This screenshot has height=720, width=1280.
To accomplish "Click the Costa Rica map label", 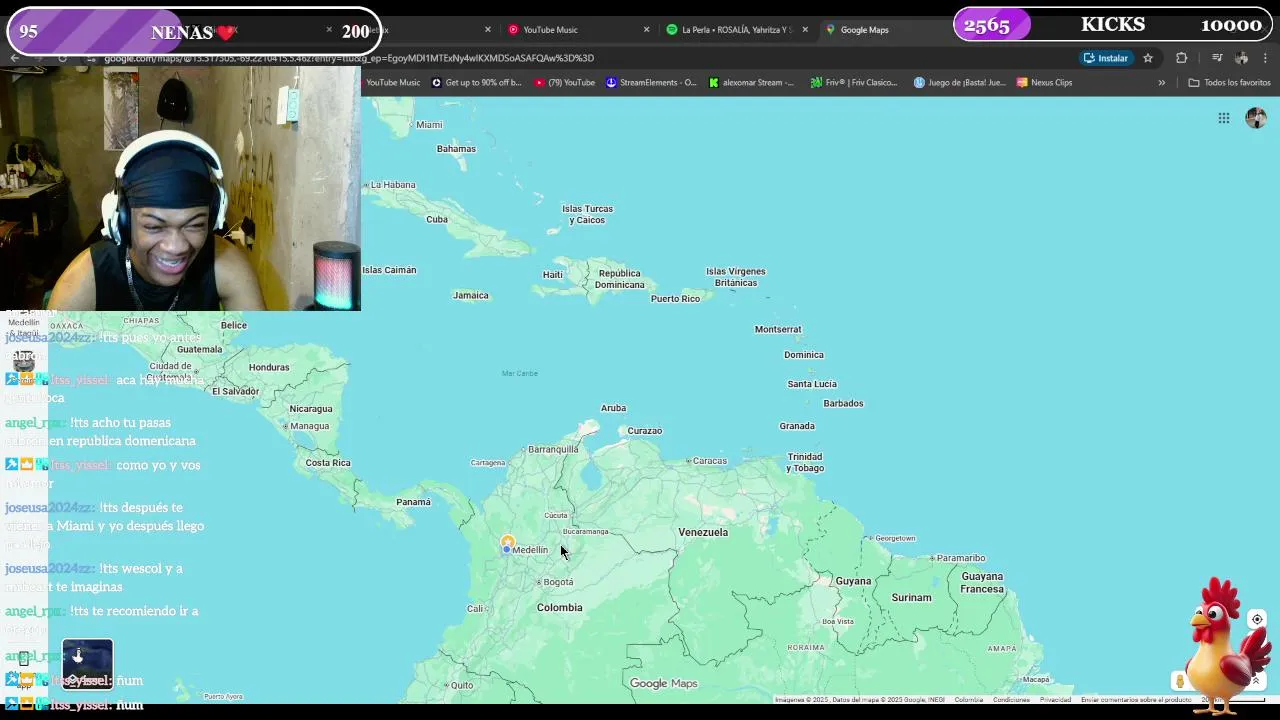I will coord(328,463).
